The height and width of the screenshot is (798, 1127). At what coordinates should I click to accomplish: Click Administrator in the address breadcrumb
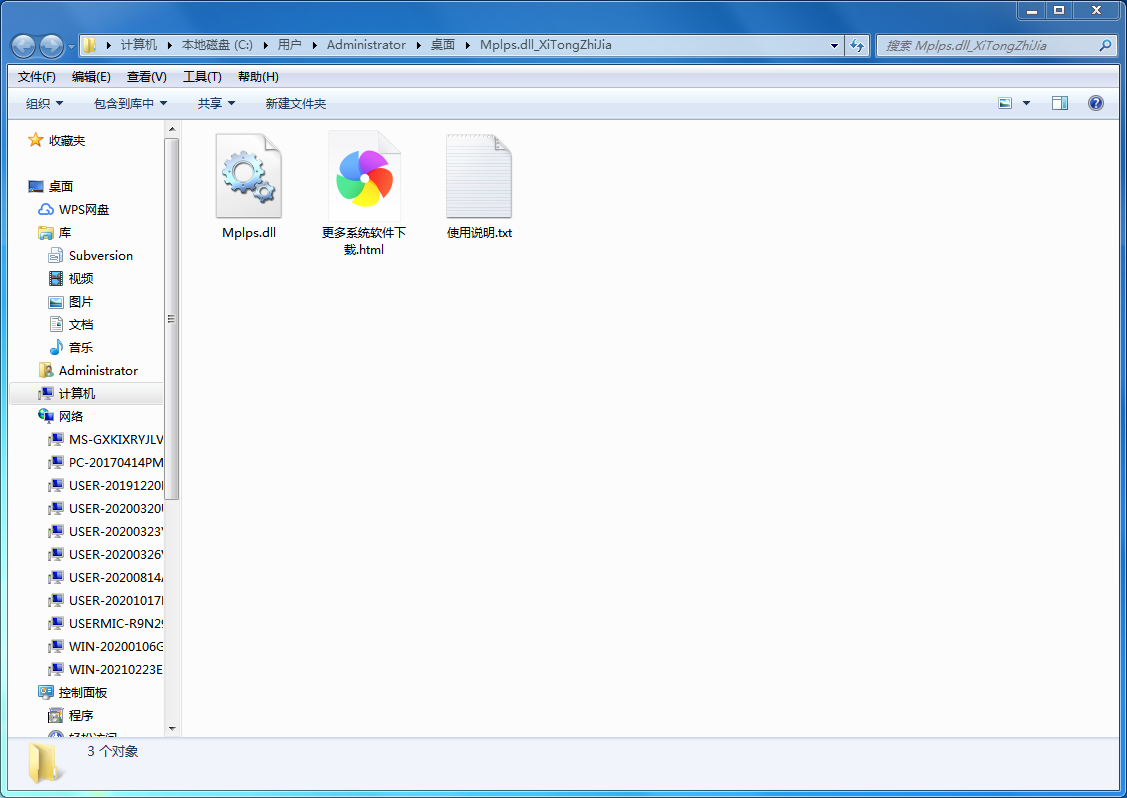coord(366,45)
